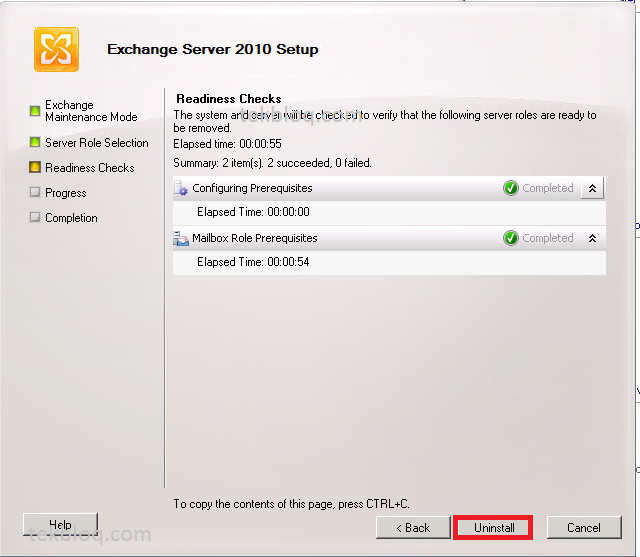The image size is (640, 557).
Task: Click green check icon for Mailbox Role Prerequisites
Action: pos(511,238)
